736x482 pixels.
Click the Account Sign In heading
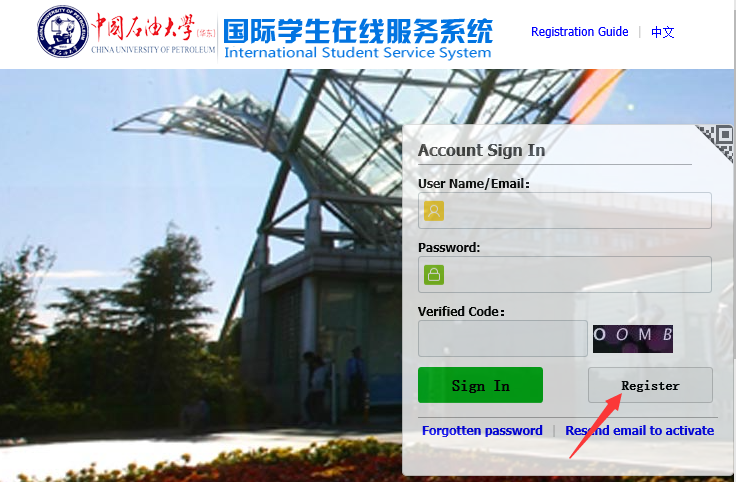[482, 150]
